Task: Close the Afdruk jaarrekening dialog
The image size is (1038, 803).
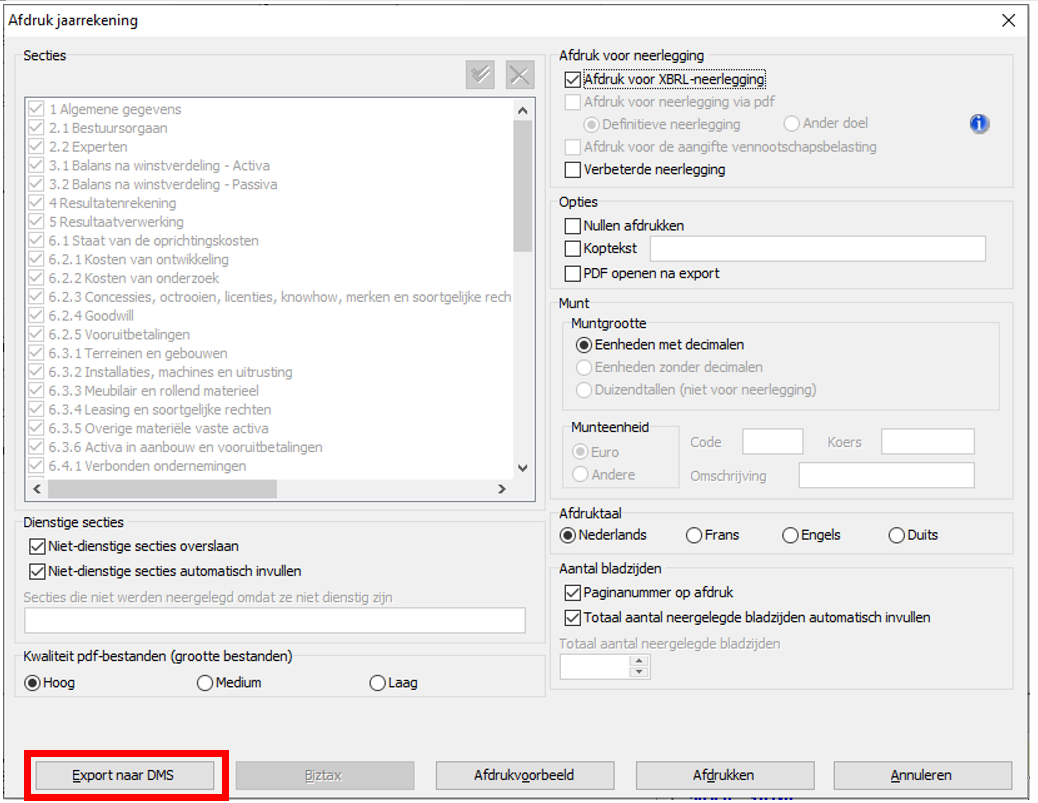Action: [x=1008, y=20]
